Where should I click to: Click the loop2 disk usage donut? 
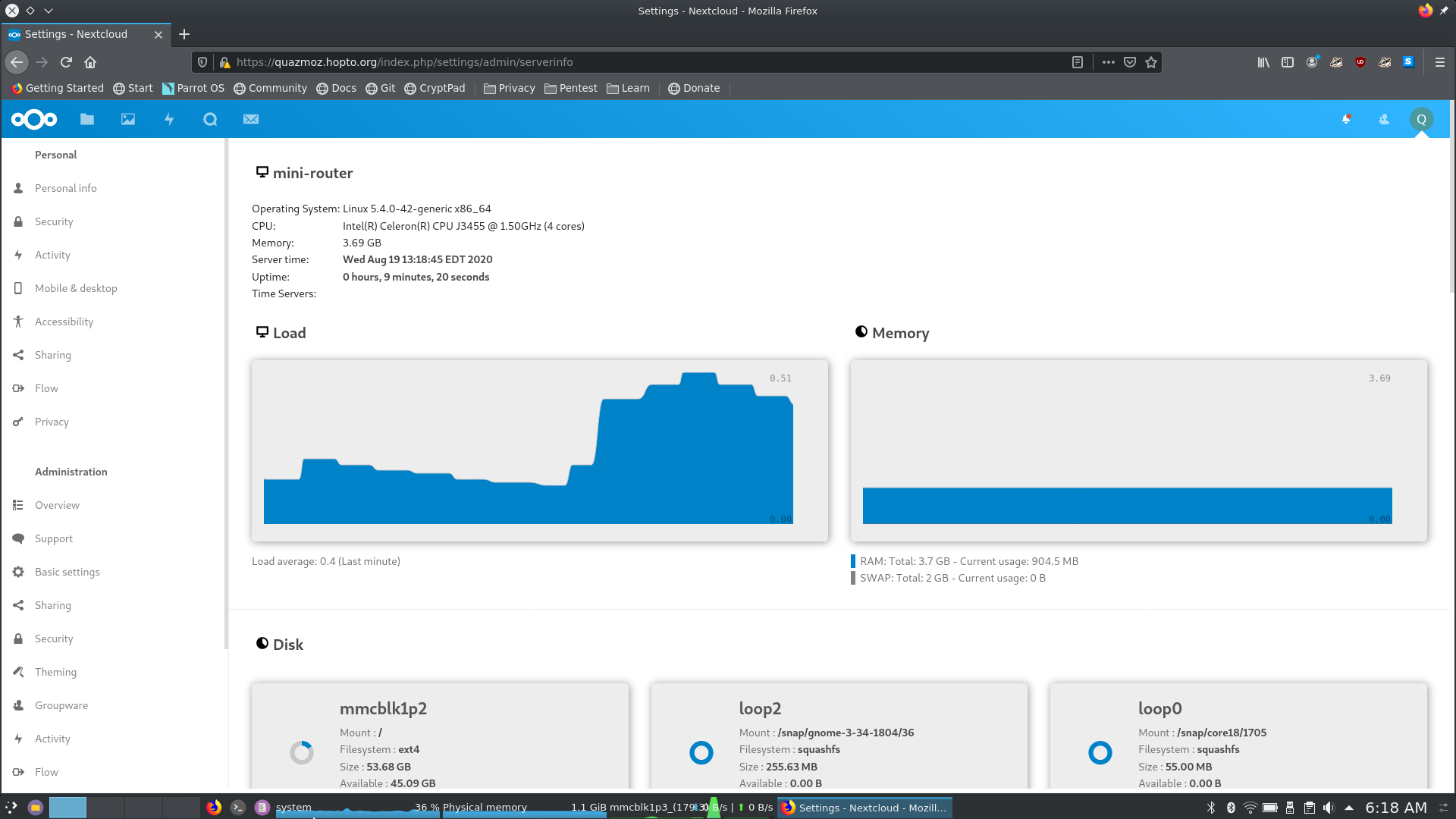tap(701, 752)
